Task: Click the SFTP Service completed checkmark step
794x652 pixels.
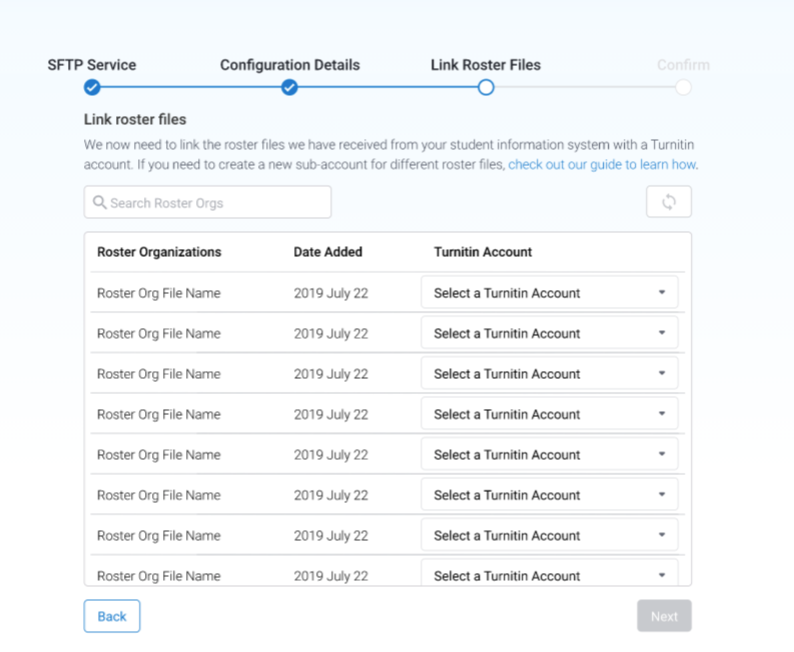Action: (x=92, y=88)
